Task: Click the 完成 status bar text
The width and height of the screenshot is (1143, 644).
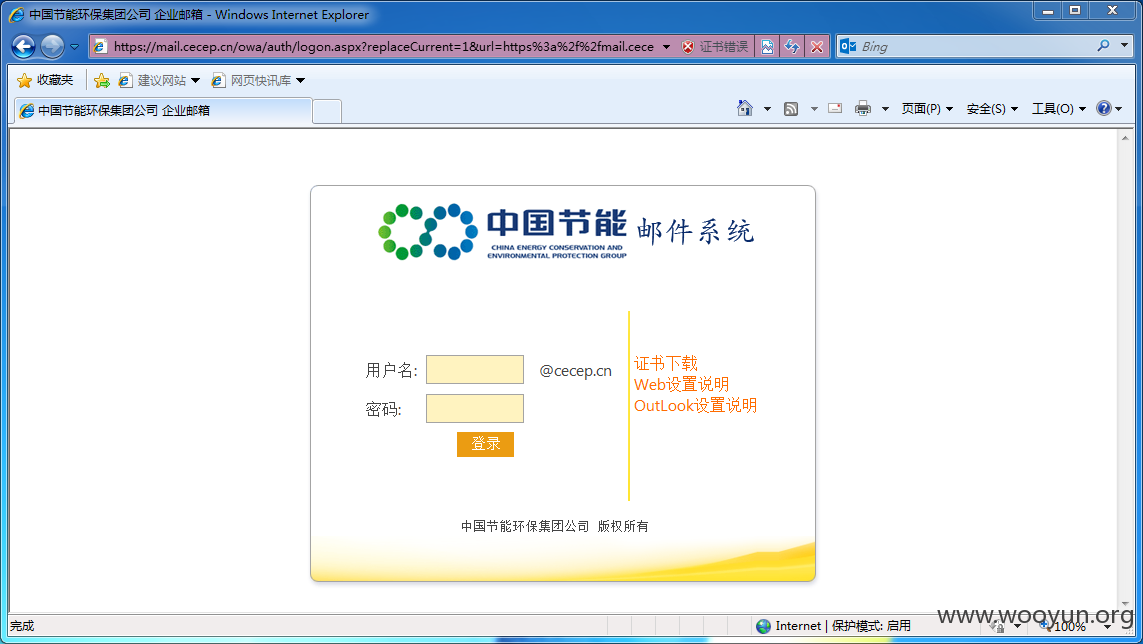Action: point(22,626)
